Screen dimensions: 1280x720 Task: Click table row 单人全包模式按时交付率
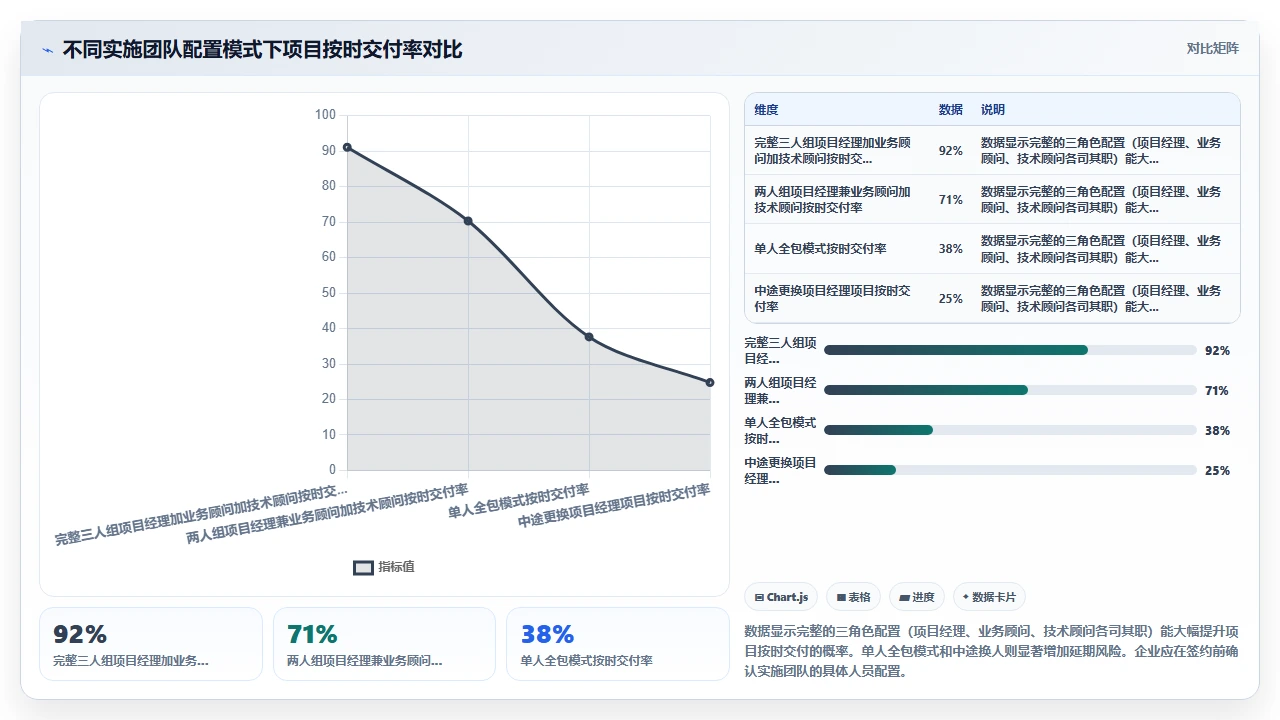pos(992,249)
